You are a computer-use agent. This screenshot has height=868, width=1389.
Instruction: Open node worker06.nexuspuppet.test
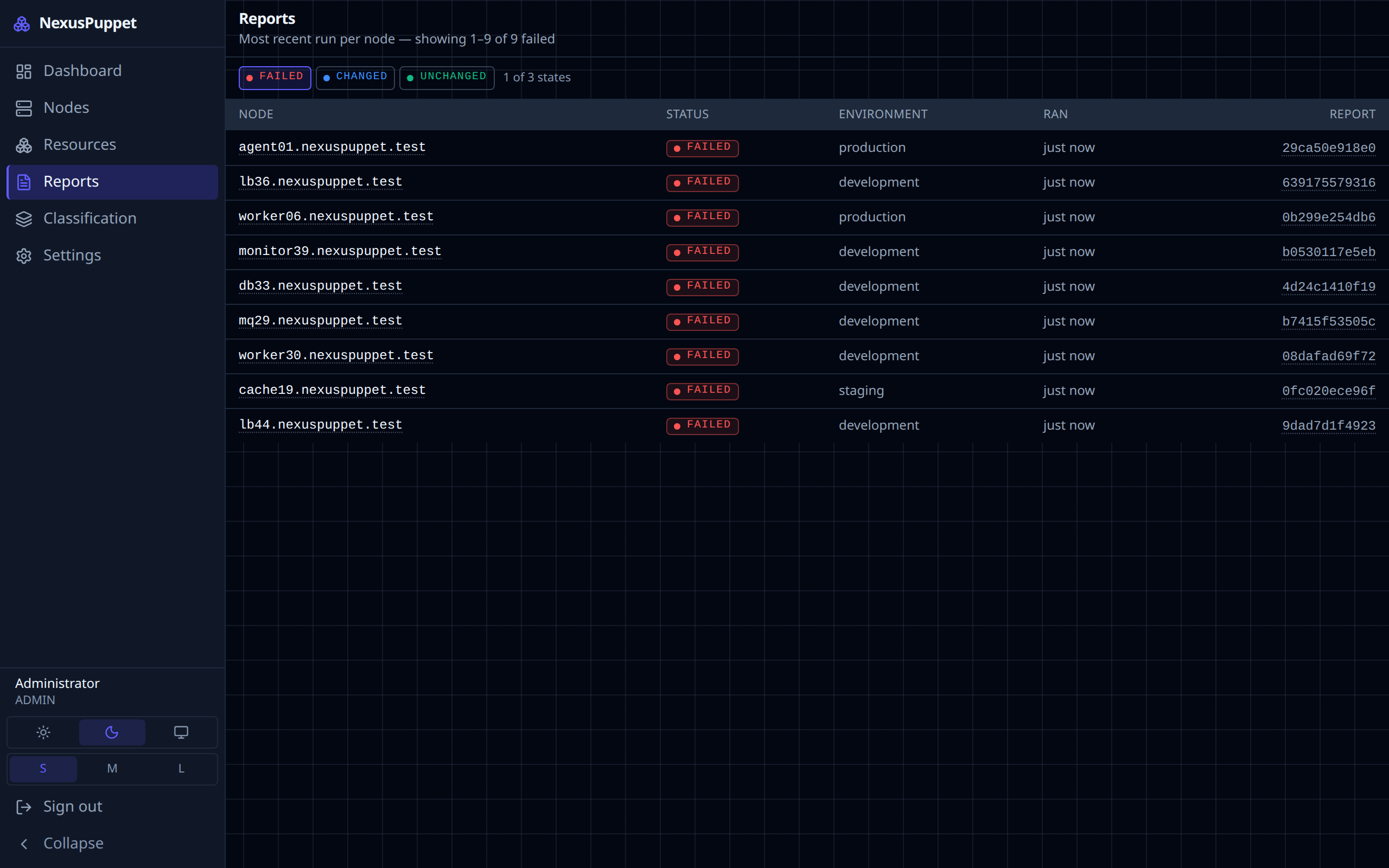click(336, 217)
